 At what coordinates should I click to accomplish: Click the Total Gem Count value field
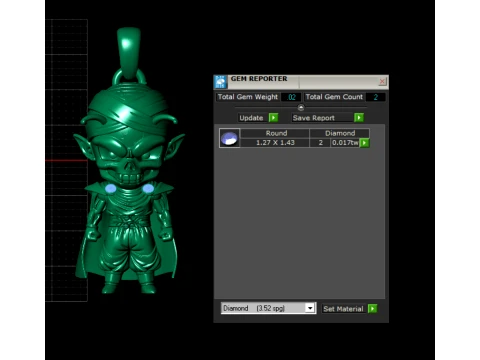(376, 97)
